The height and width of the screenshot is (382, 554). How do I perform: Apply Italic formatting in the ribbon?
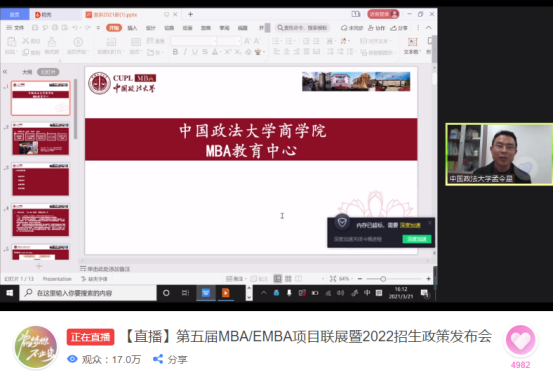(185, 52)
